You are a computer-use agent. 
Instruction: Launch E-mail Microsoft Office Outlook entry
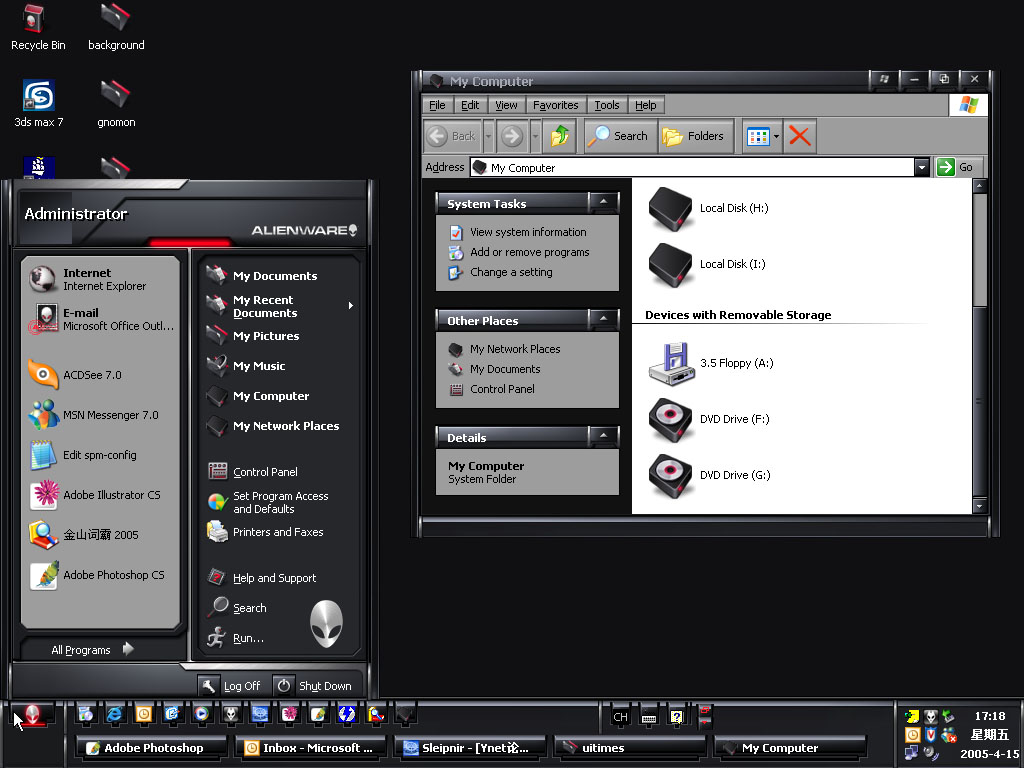coord(101,319)
